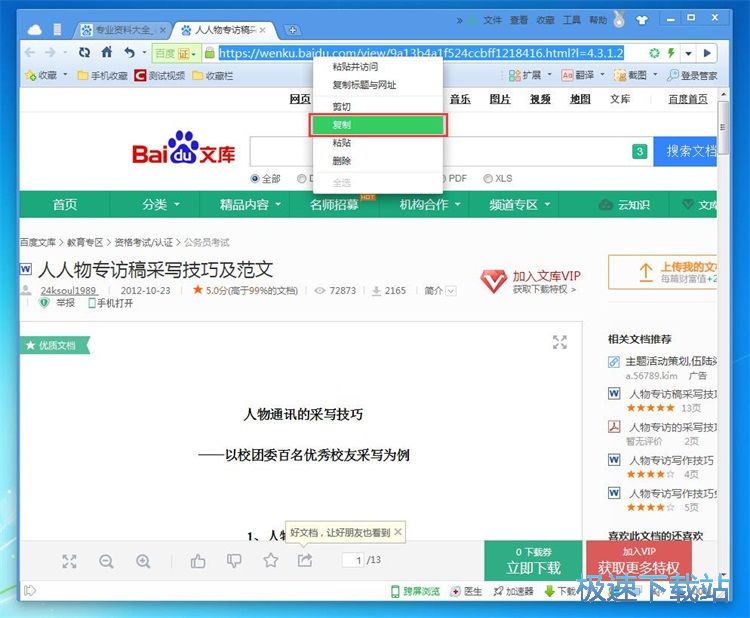The width and height of the screenshot is (750, 618).
Task: Open the 频道专区 dropdown menu
Action: (519, 205)
